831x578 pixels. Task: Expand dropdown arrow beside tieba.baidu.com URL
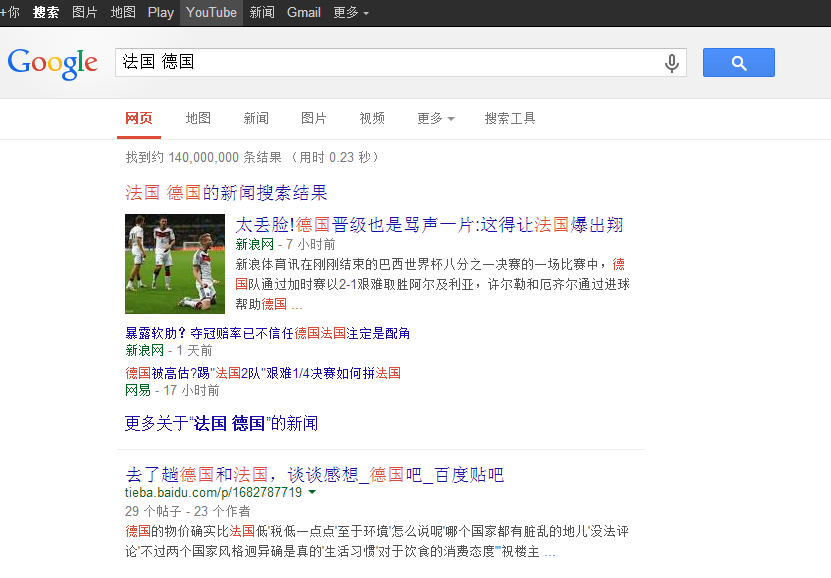click(312, 492)
